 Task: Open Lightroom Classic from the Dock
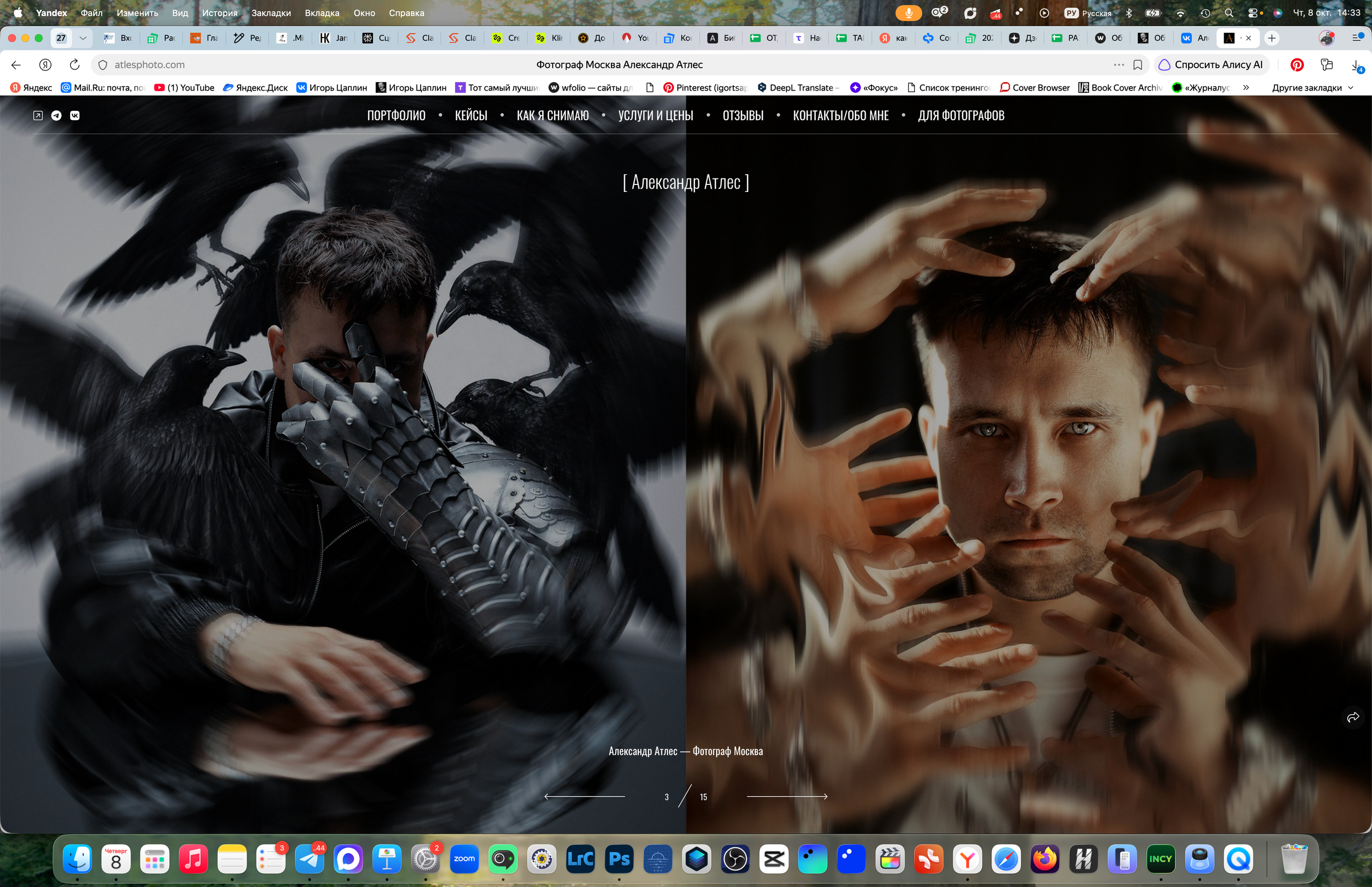pos(580,859)
